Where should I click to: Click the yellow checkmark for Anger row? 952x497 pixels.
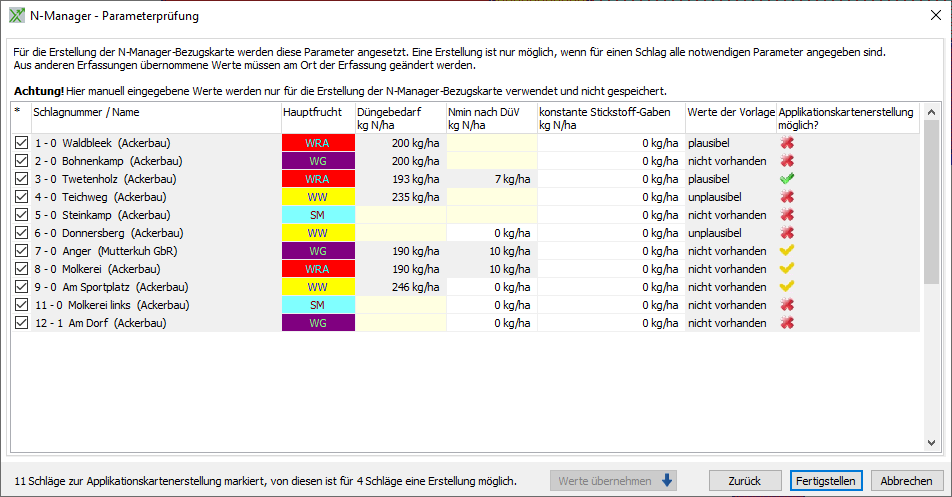pos(788,251)
